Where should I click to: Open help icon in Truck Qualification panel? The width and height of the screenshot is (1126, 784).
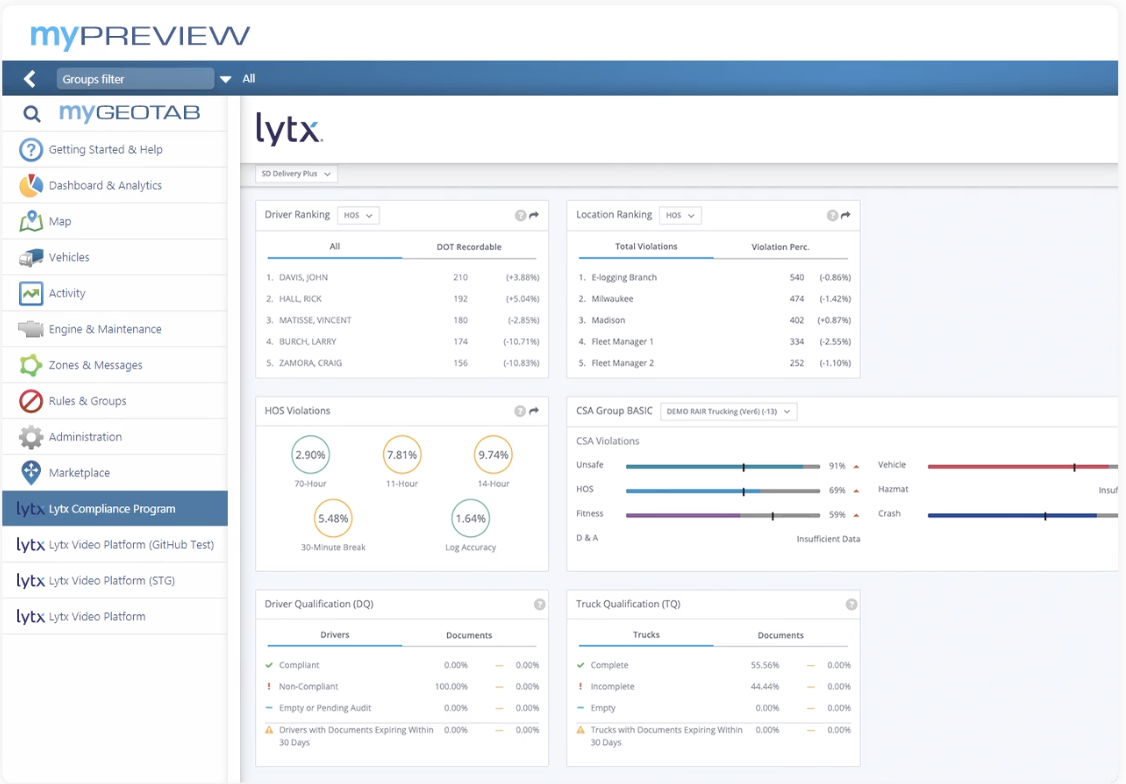point(851,605)
